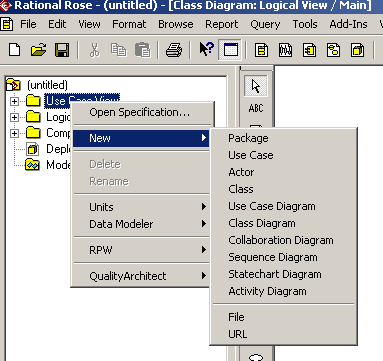
Task: Click the Rational Rose application title icon
Action: click(x=5, y=5)
